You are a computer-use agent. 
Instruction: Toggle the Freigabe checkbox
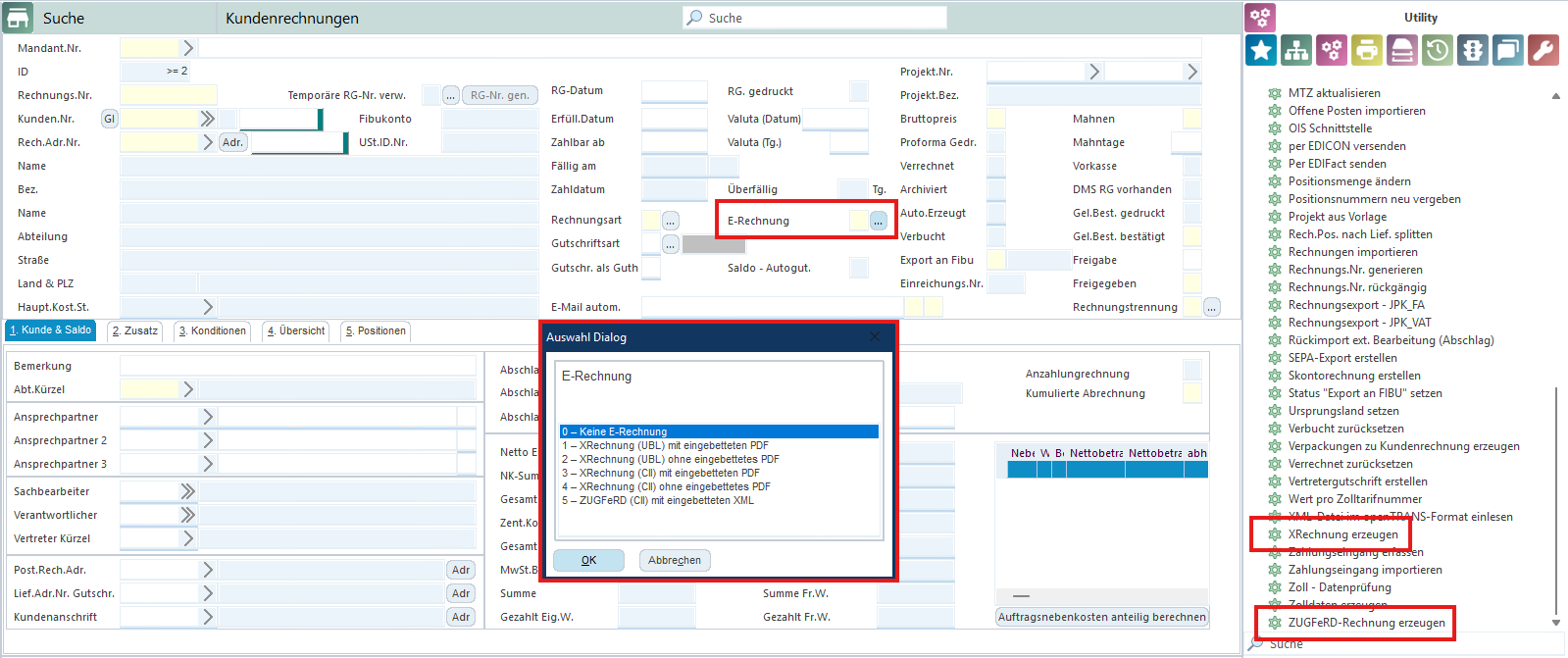[x=1191, y=260]
